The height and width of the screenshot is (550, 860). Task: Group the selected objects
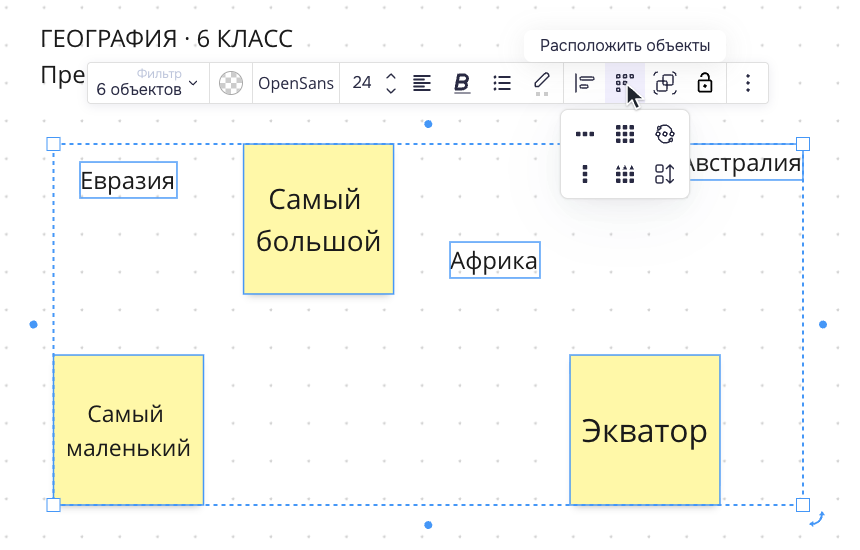[x=665, y=83]
